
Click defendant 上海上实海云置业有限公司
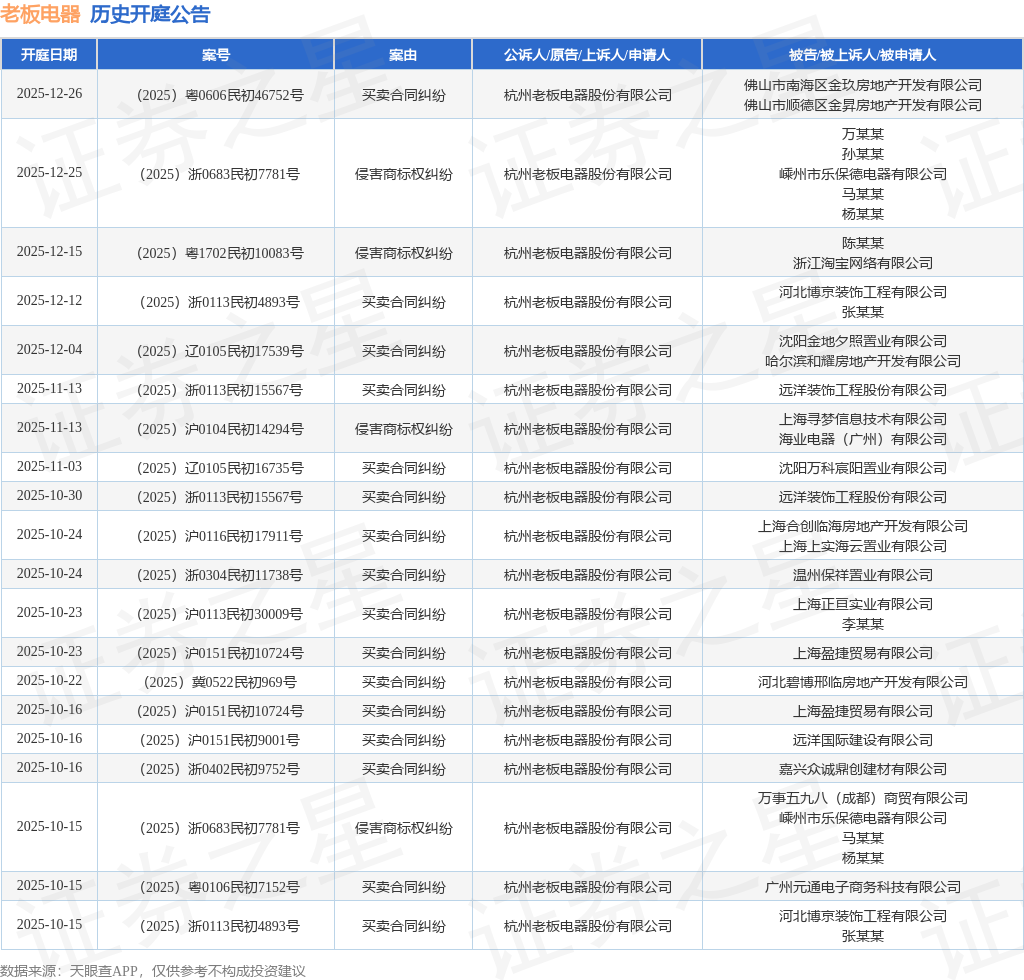click(x=863, y=546)
